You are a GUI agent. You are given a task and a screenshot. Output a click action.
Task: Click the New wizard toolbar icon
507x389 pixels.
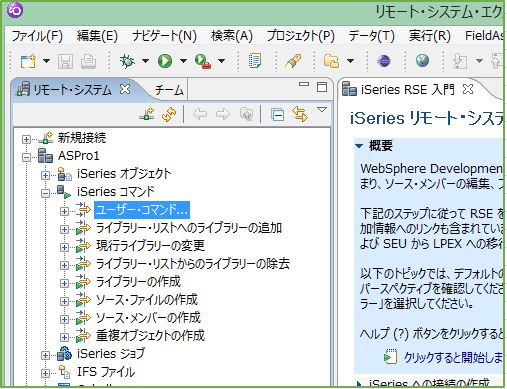[28, 61]
